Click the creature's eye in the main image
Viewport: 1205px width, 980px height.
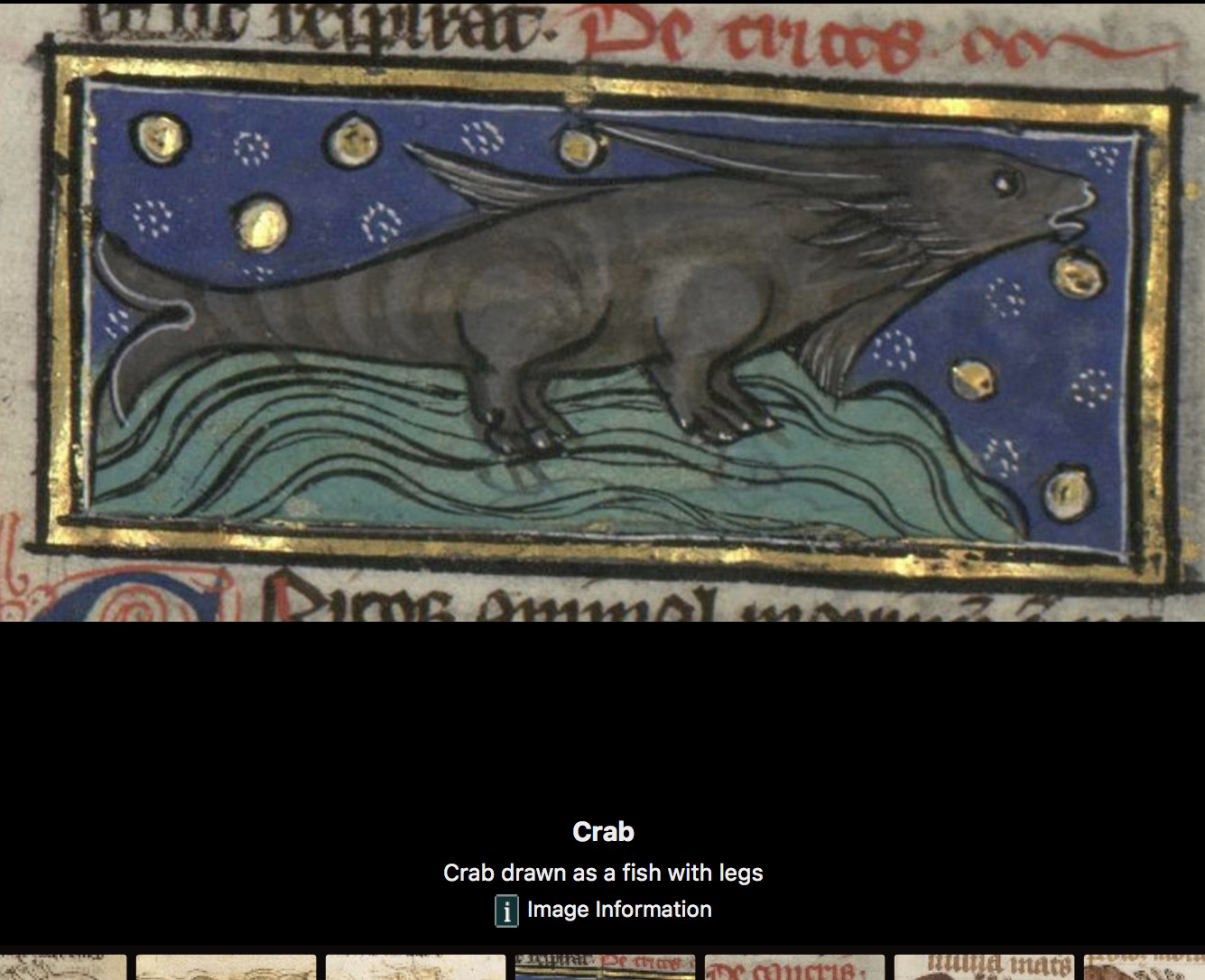click(x=1004, y=184)
